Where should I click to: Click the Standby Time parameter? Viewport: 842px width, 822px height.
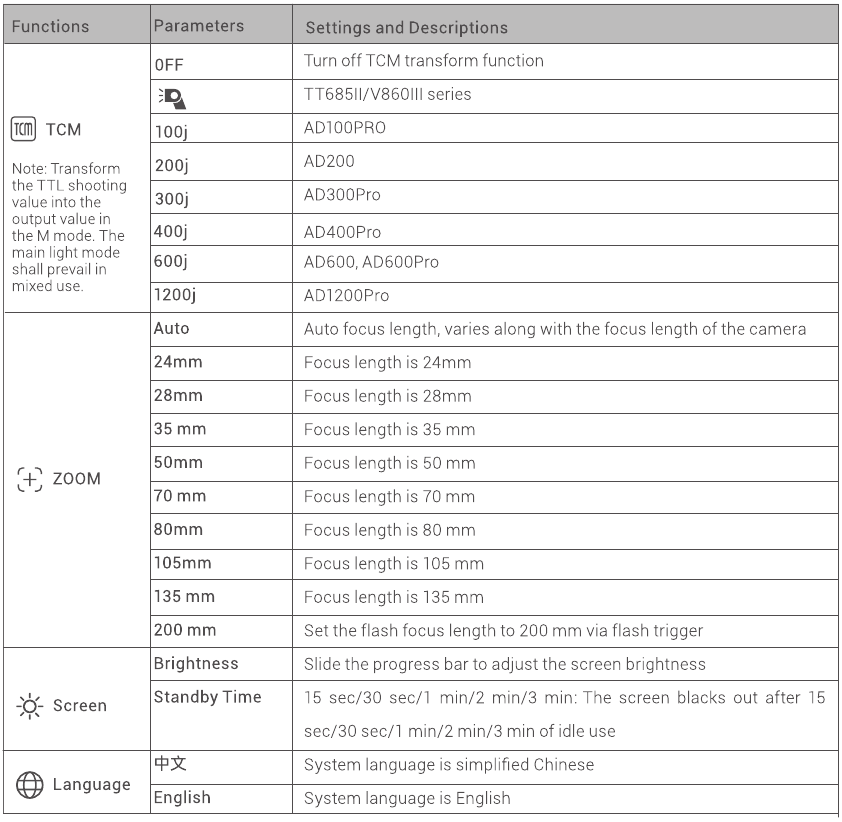tap(207, 697)
